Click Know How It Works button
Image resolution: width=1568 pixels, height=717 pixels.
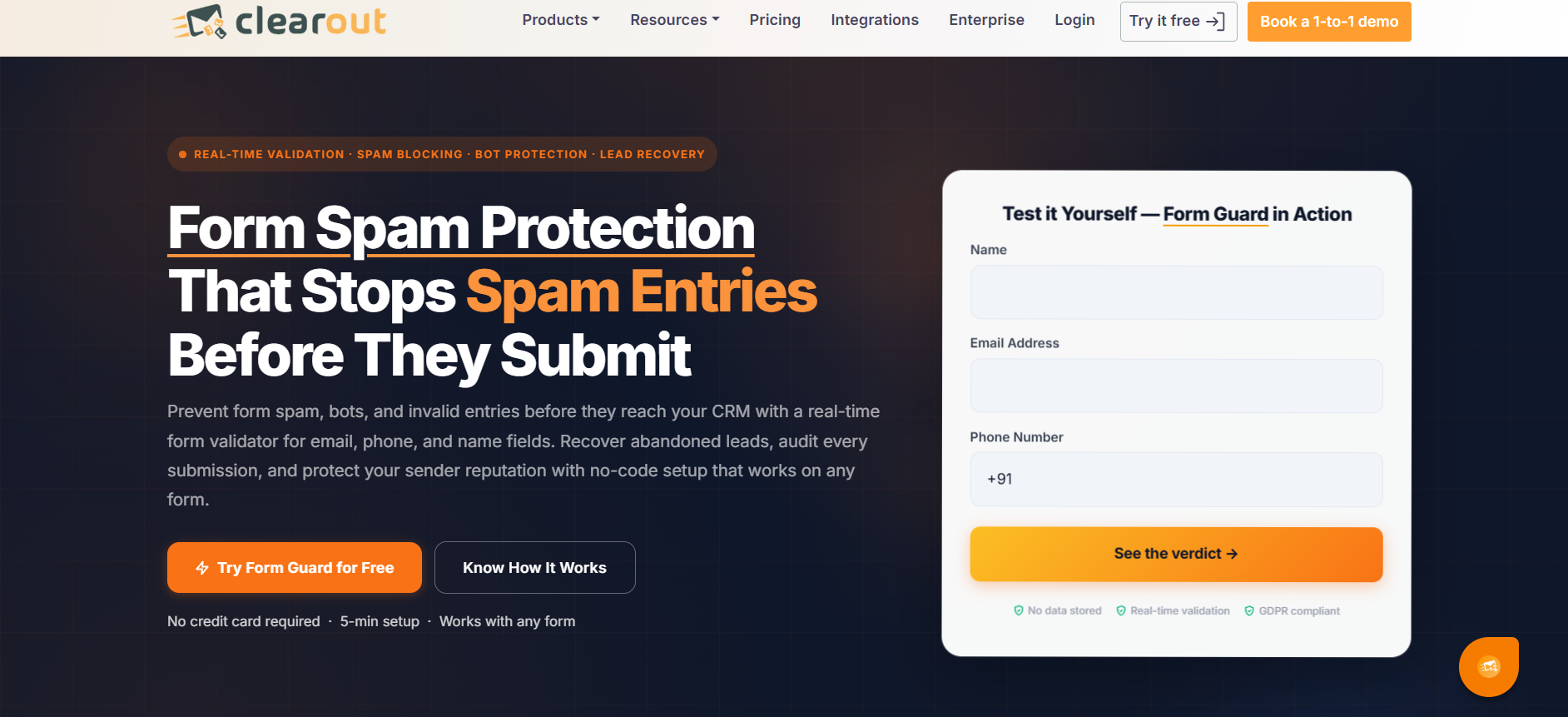pos(535,568)
